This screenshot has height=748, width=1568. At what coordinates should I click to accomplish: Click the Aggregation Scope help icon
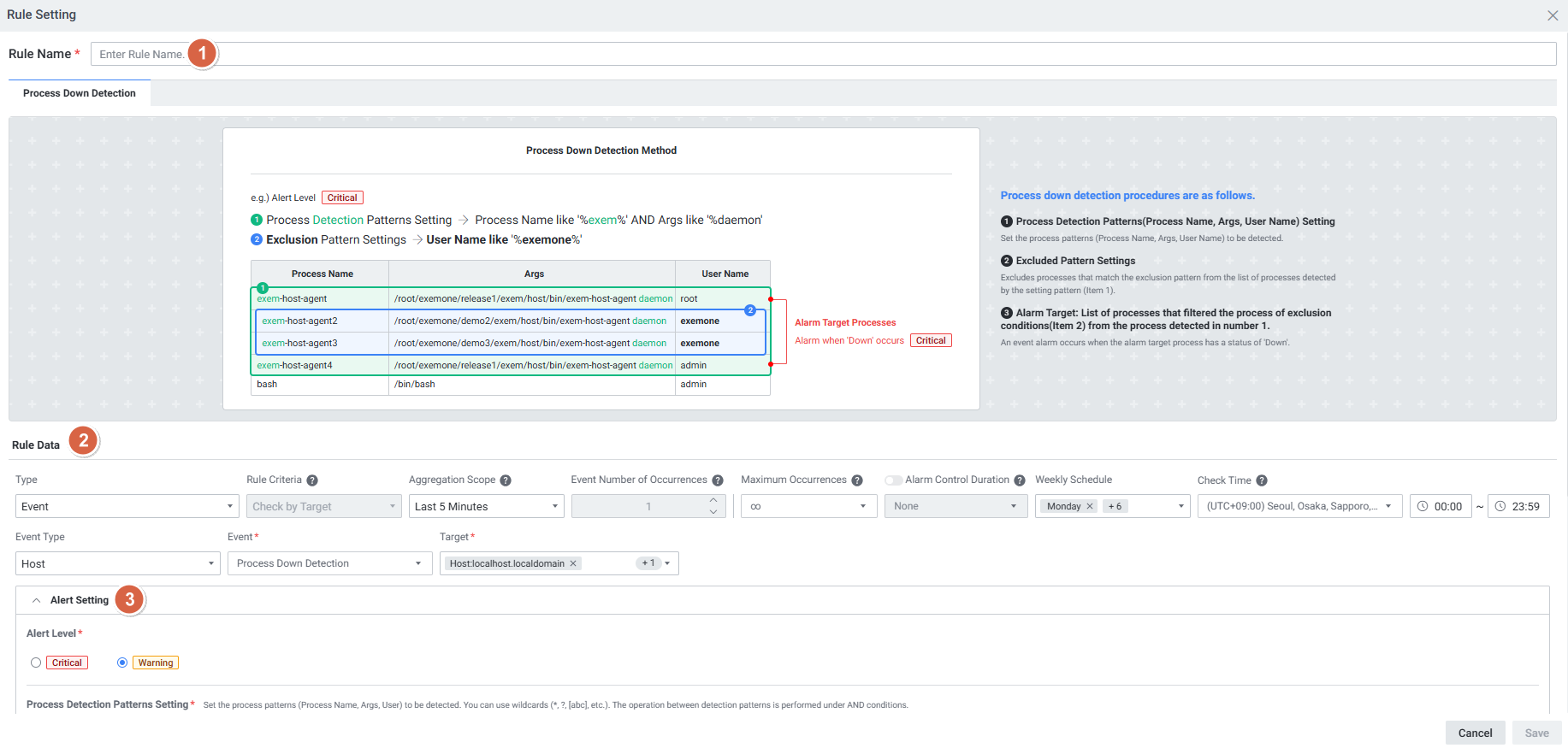click(x=506, y=480)
